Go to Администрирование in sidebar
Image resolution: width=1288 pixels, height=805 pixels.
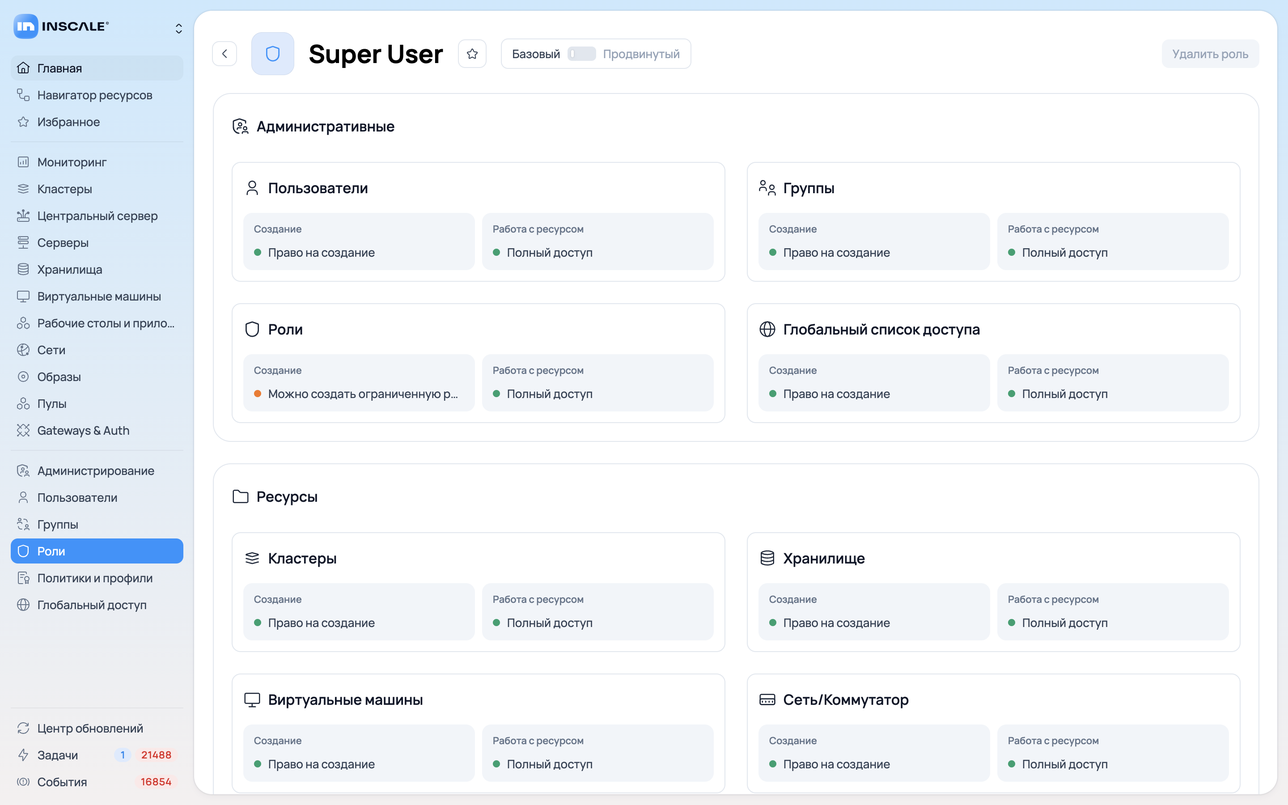click(97, 471)
